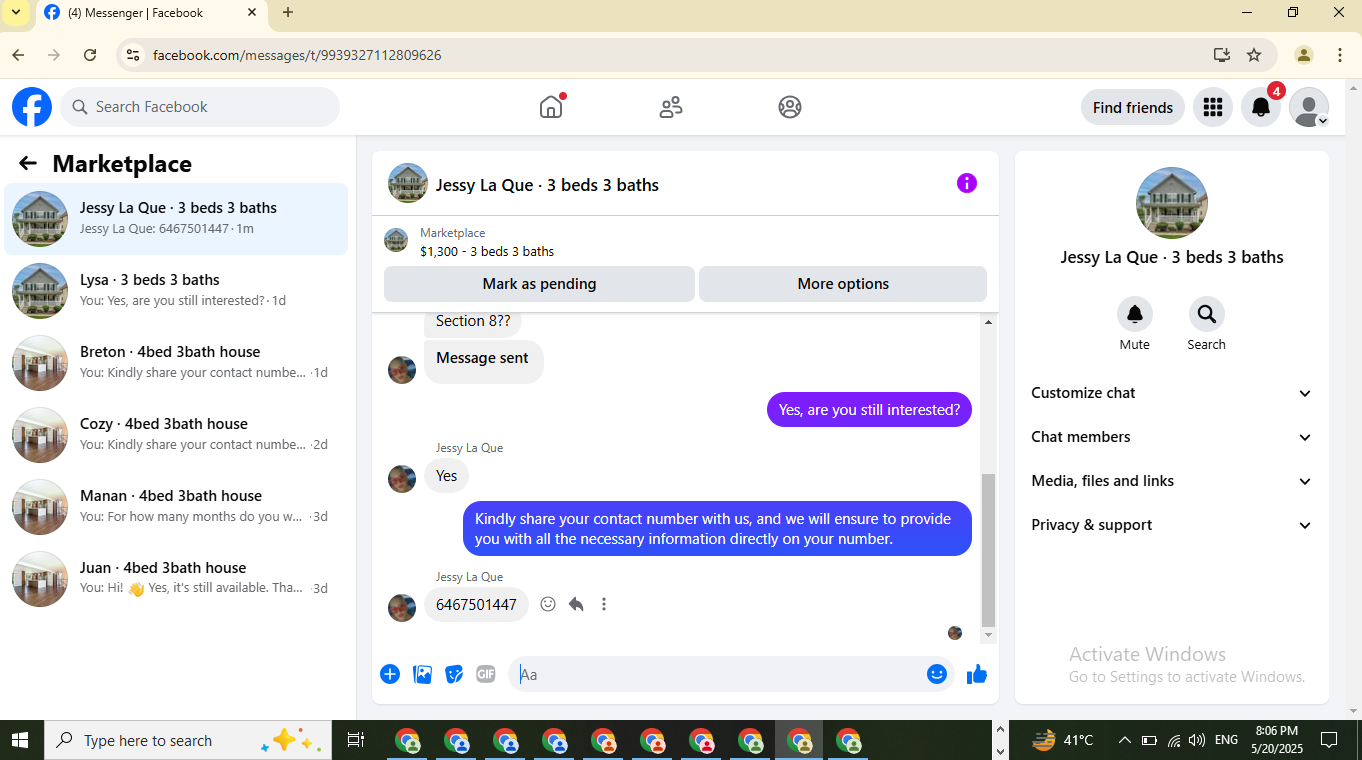This screenshot has height=760, width=1362.
Task: Open the notifications bell with badge 4
Action: point(1261,107)
